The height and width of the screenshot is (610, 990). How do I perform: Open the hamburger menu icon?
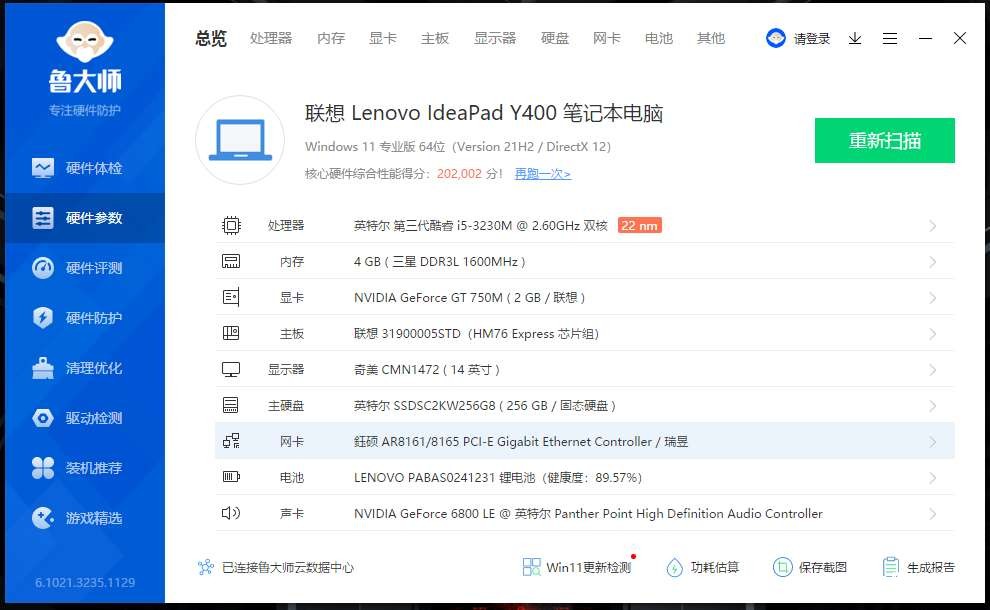(890, 39)
